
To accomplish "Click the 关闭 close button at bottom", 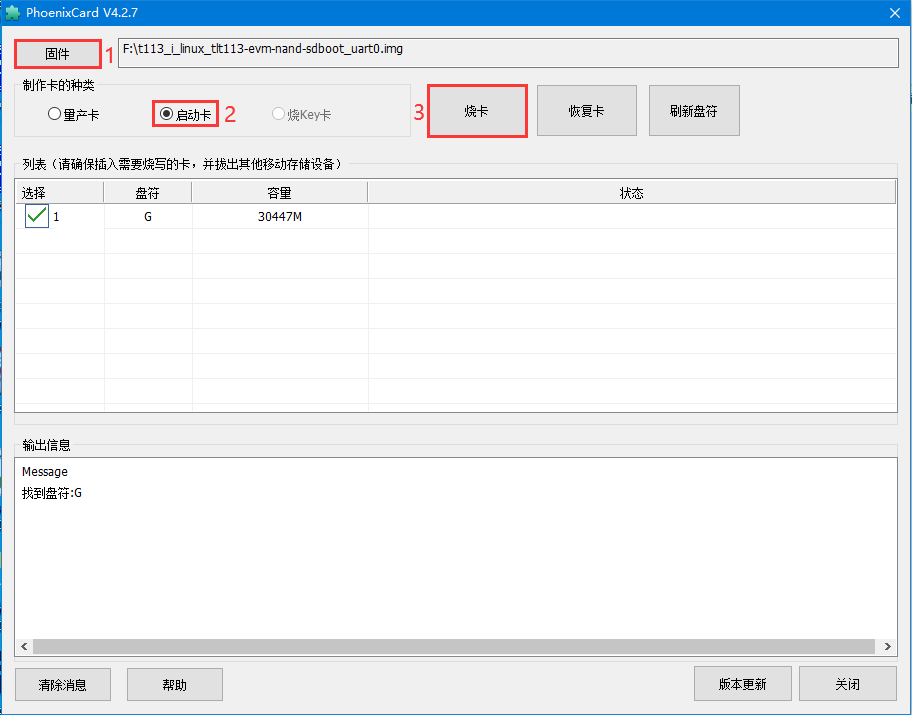I will tap(847, 684).
